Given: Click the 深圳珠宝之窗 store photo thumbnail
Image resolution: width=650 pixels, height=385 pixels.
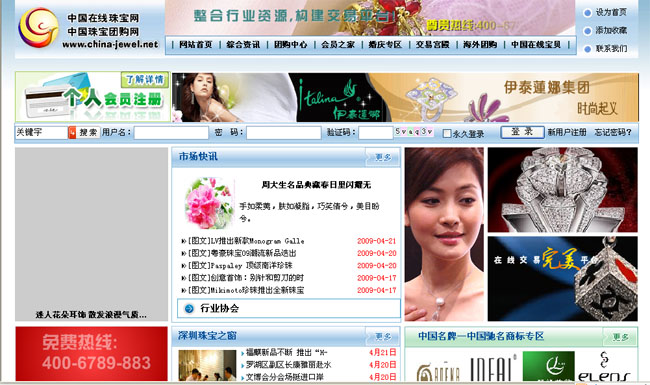Looking at the screenshot, I should pyautogui.click(x=207, y=366).
